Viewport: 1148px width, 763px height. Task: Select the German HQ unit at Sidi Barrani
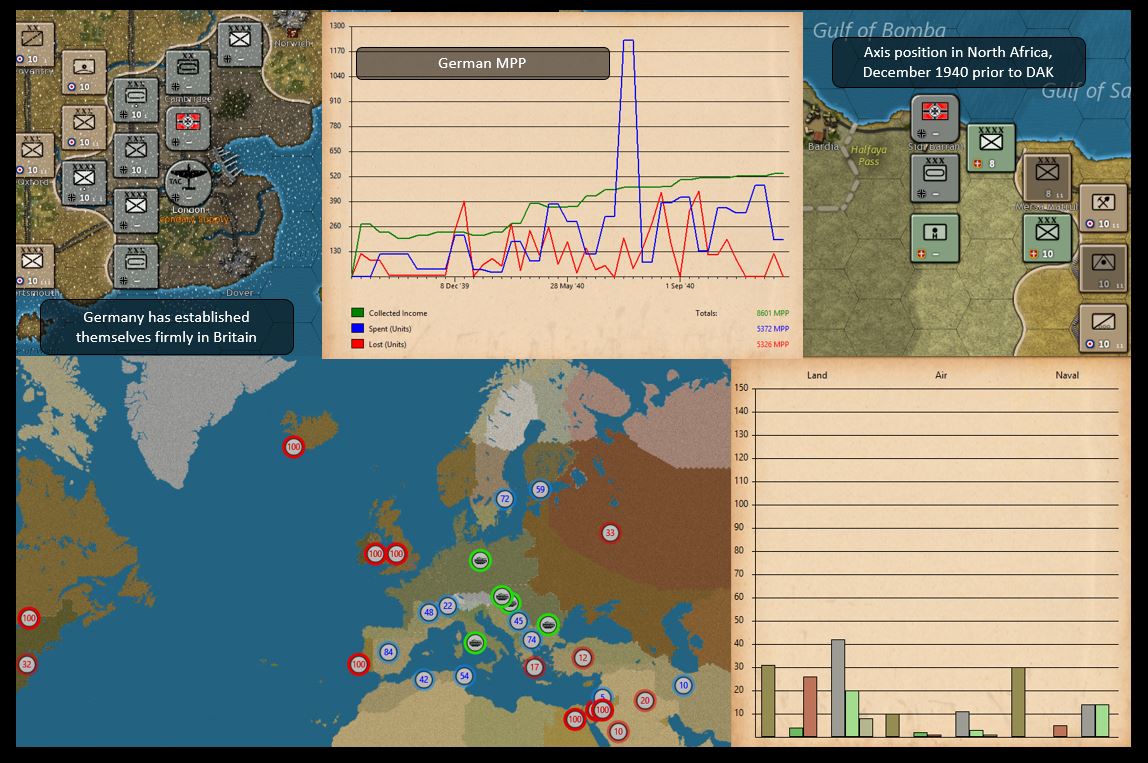click(x=935, y=118)
